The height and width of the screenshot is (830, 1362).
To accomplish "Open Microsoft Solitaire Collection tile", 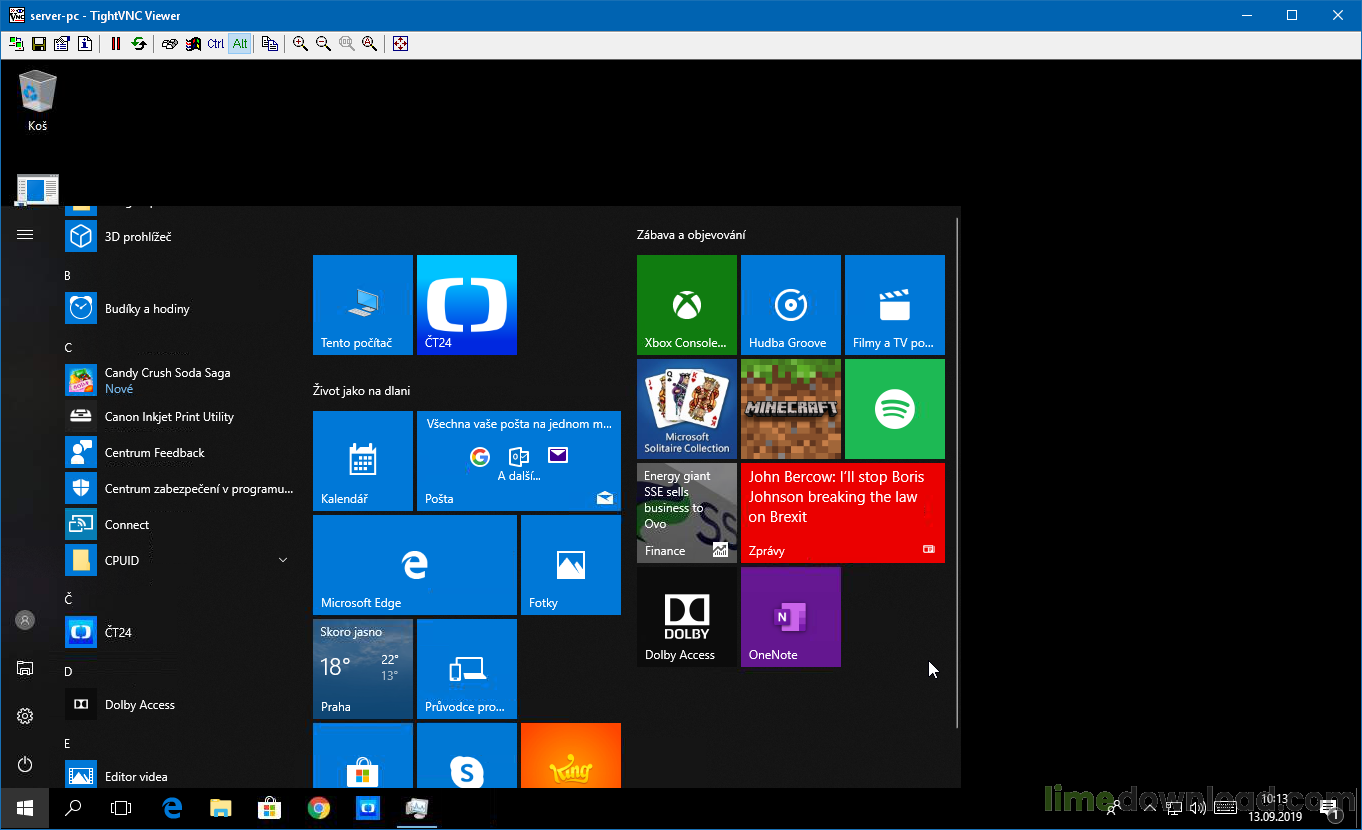I will click(x=687, y=409).
